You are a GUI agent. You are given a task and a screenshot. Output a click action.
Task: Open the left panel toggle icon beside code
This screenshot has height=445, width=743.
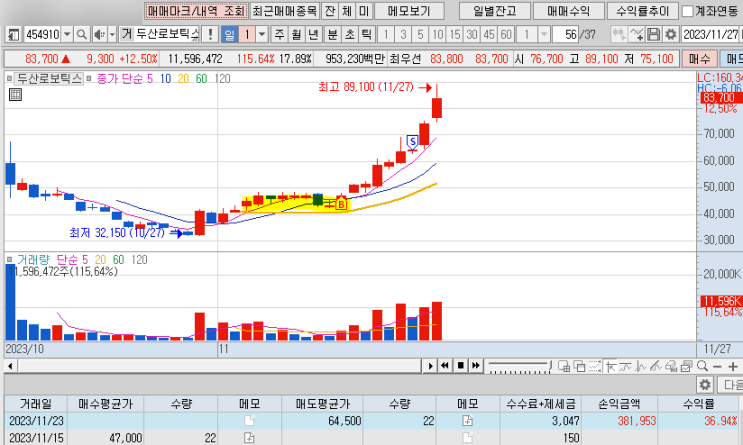[14, 35]
